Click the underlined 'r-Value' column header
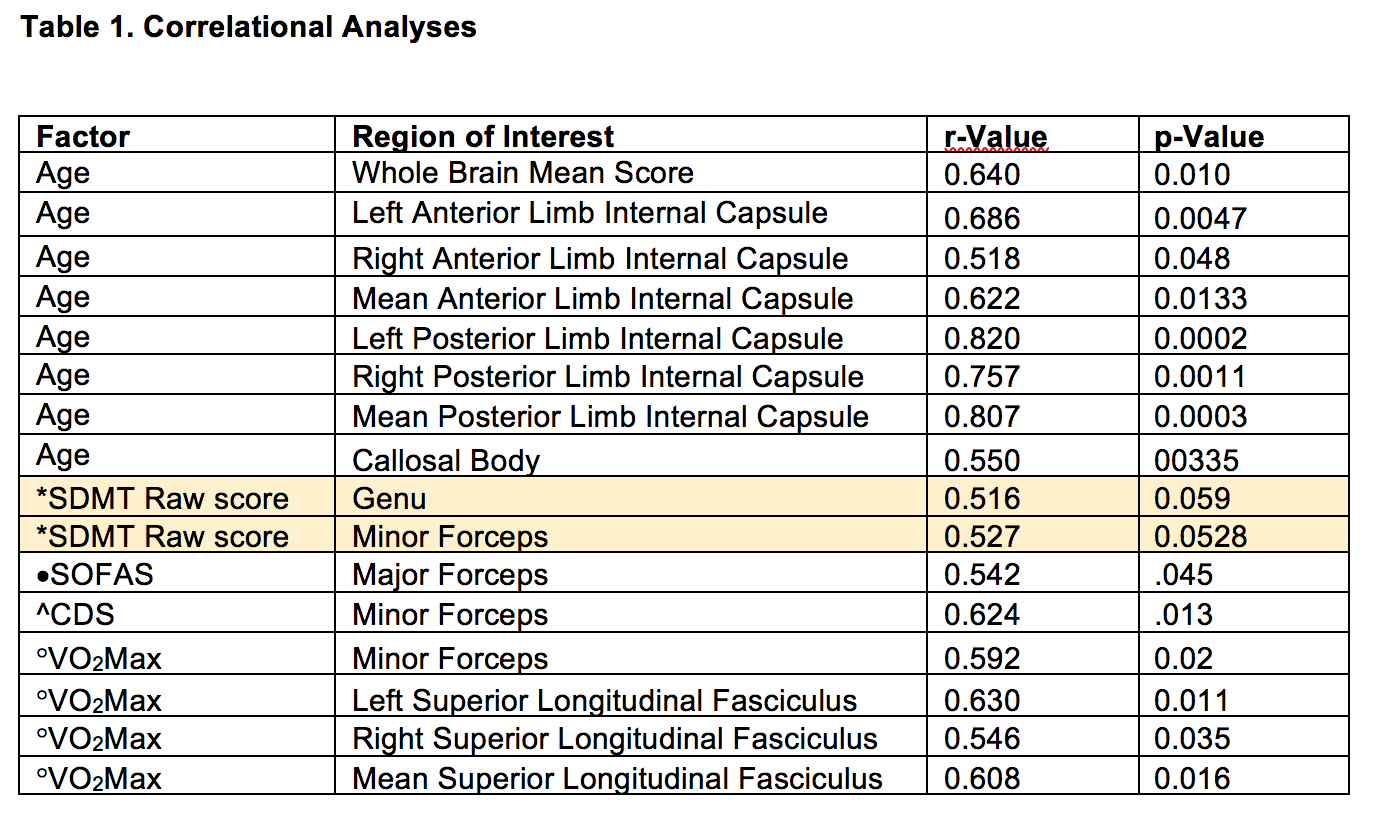 (995, 137)
